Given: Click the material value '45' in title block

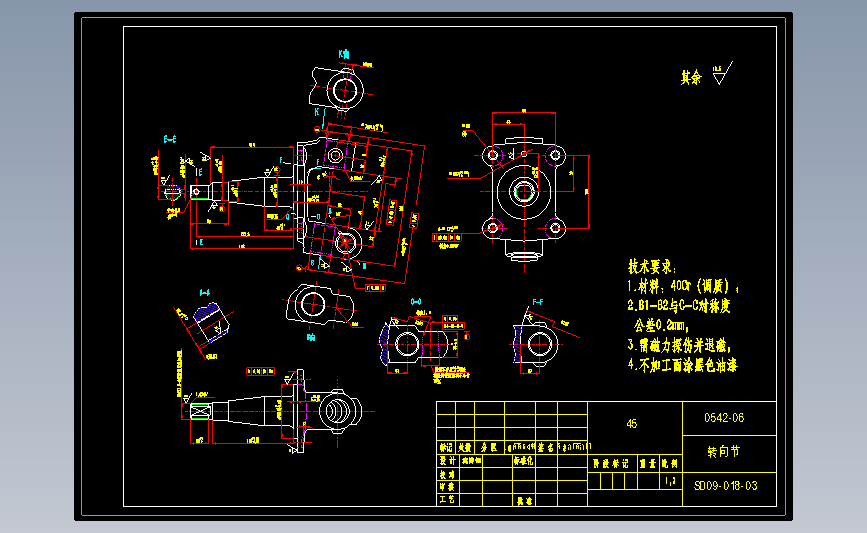Looking at the screenshot, I should [x=631, y=424].
